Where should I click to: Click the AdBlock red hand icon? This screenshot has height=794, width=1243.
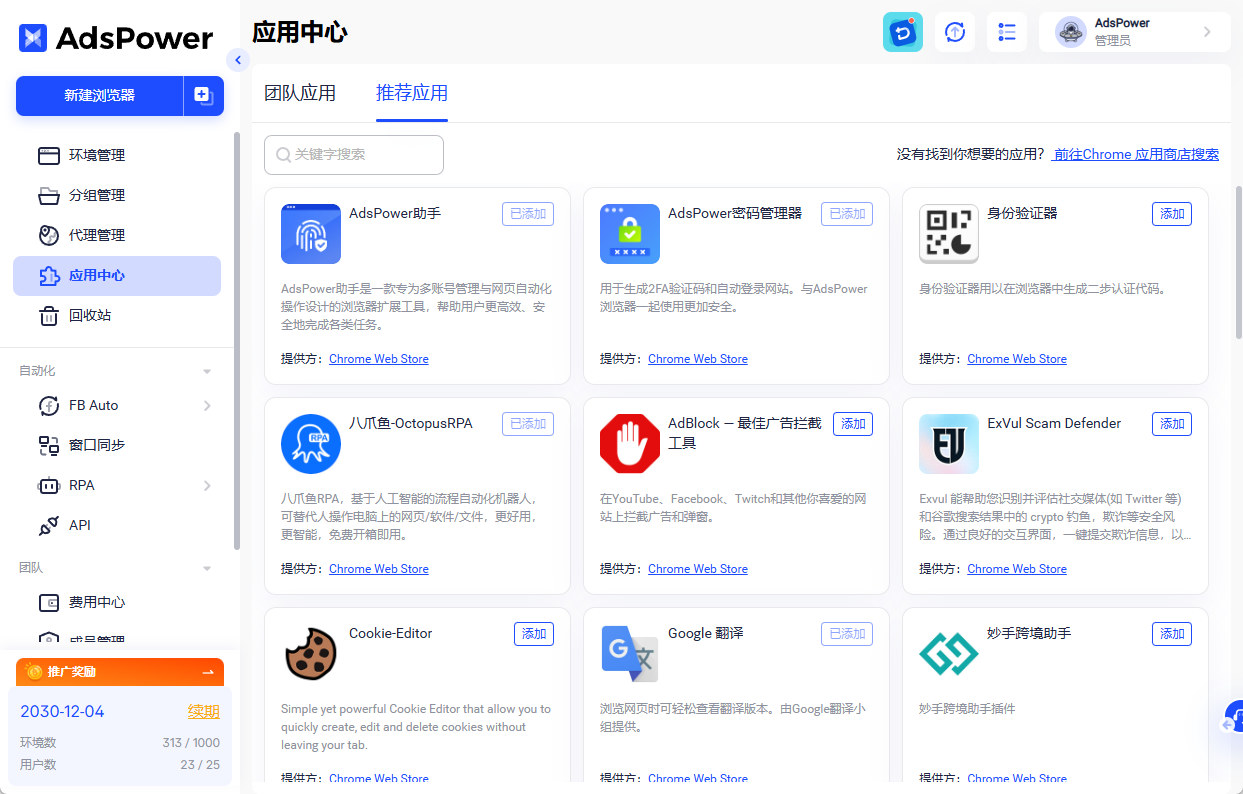tap(630, 444)
